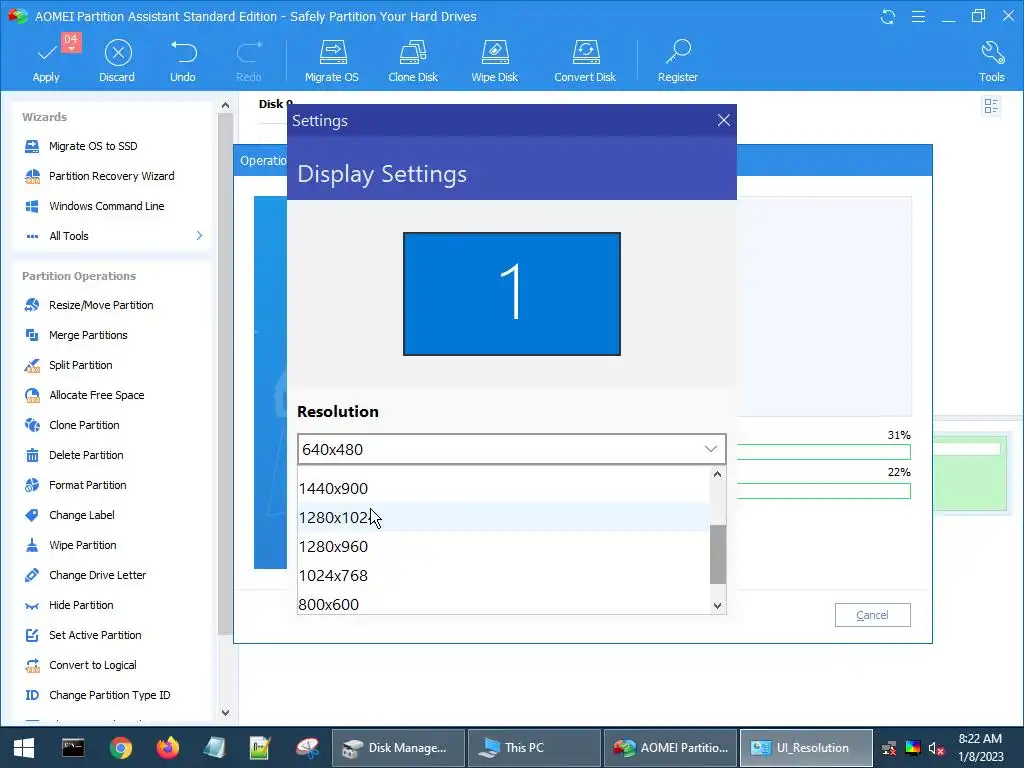Toggle disk view layout icon
The image size is (1024, 768).
991,106
